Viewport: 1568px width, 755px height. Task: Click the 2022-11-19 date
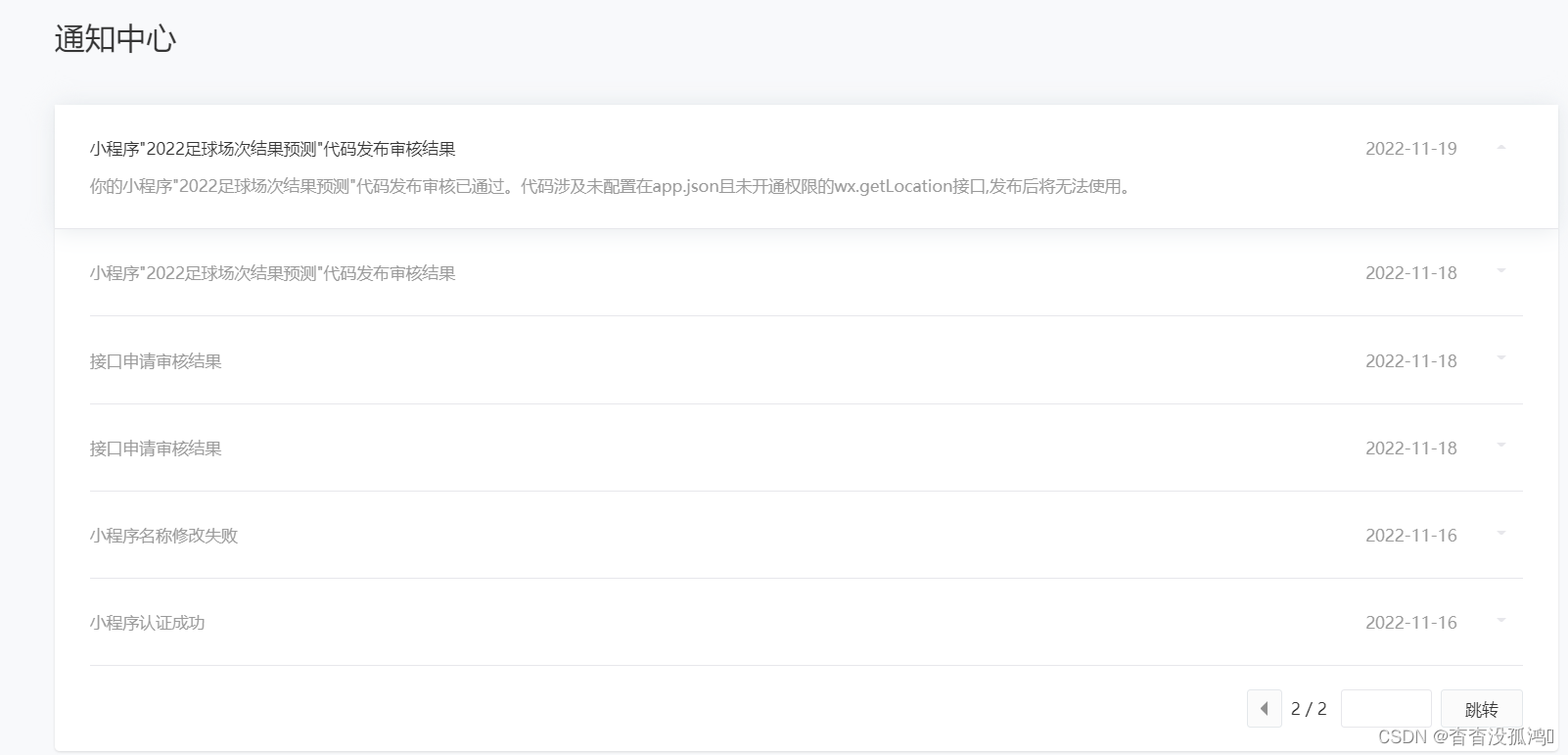click(x=1411, y=149)
